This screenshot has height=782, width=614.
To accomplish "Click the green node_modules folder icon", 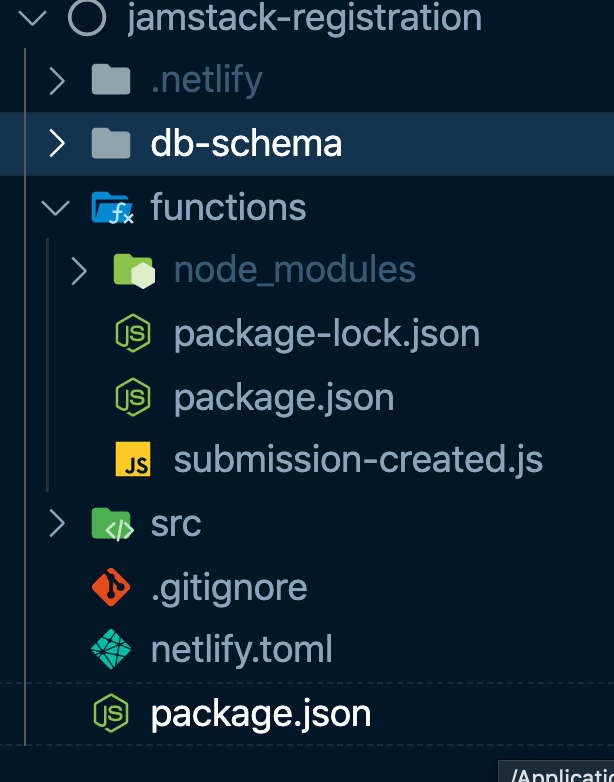I will tap(134, 271).
